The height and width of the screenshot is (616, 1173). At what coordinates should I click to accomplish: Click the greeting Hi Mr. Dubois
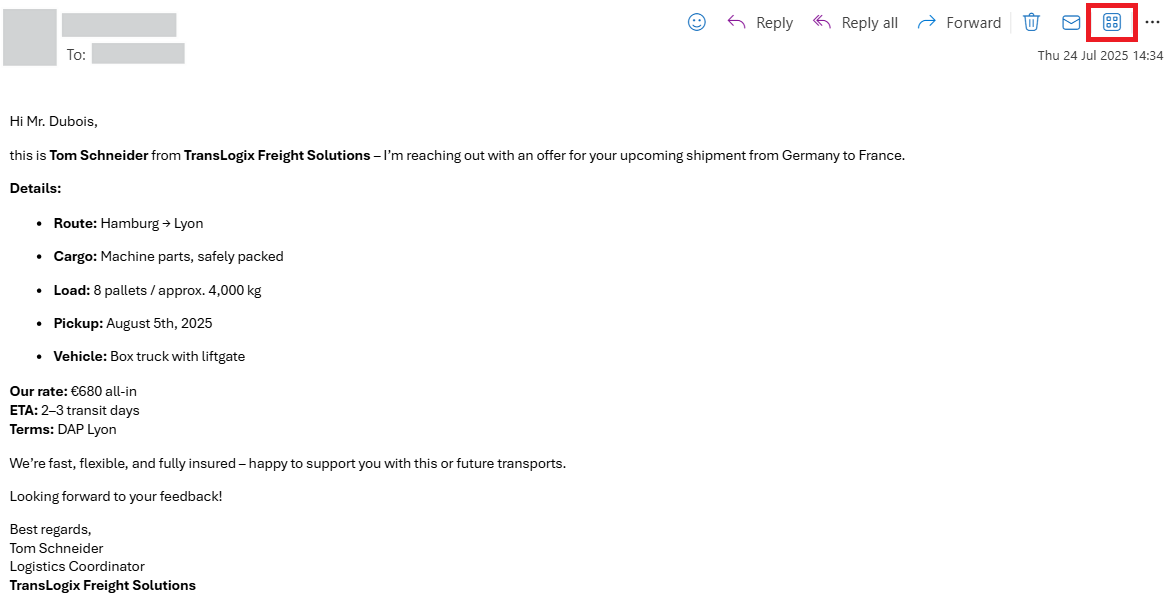[x=54, y=121]
